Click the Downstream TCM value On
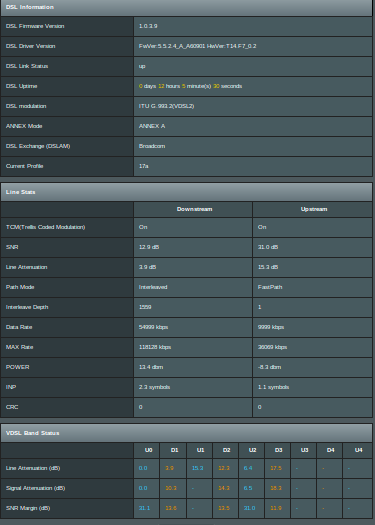 point(143,227)
